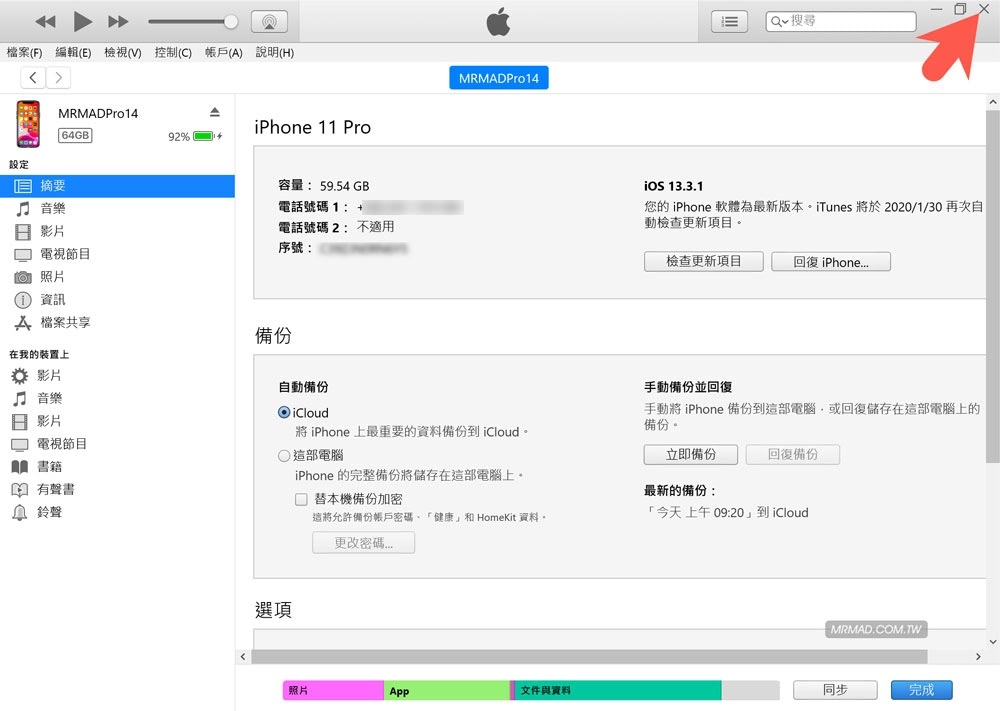
Task: Minimize the iTunes window
Action: pyautogui.click(x=936, y=9)
